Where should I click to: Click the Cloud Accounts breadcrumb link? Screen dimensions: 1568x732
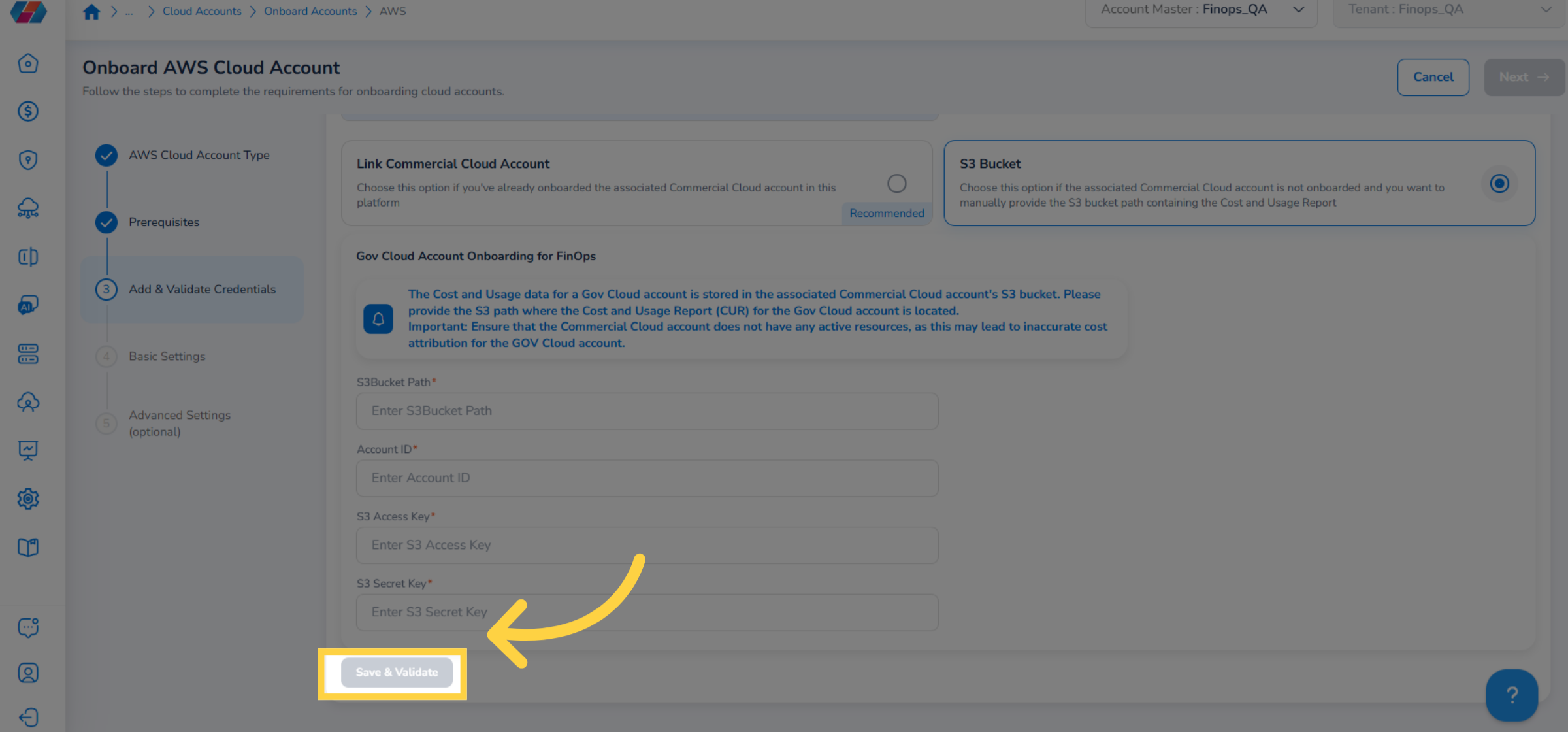pyautogui.click(x=201, y=10)
